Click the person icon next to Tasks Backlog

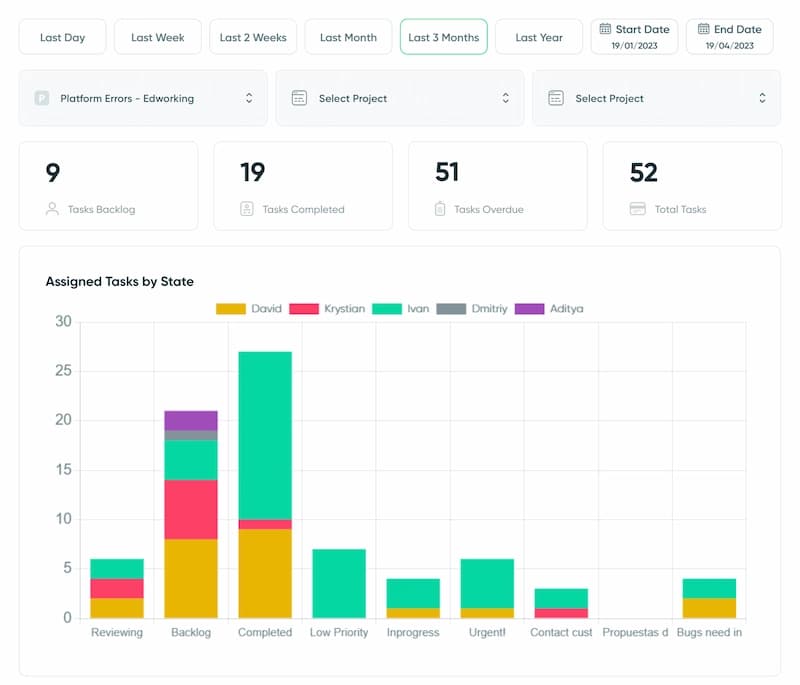click(52, 209)
